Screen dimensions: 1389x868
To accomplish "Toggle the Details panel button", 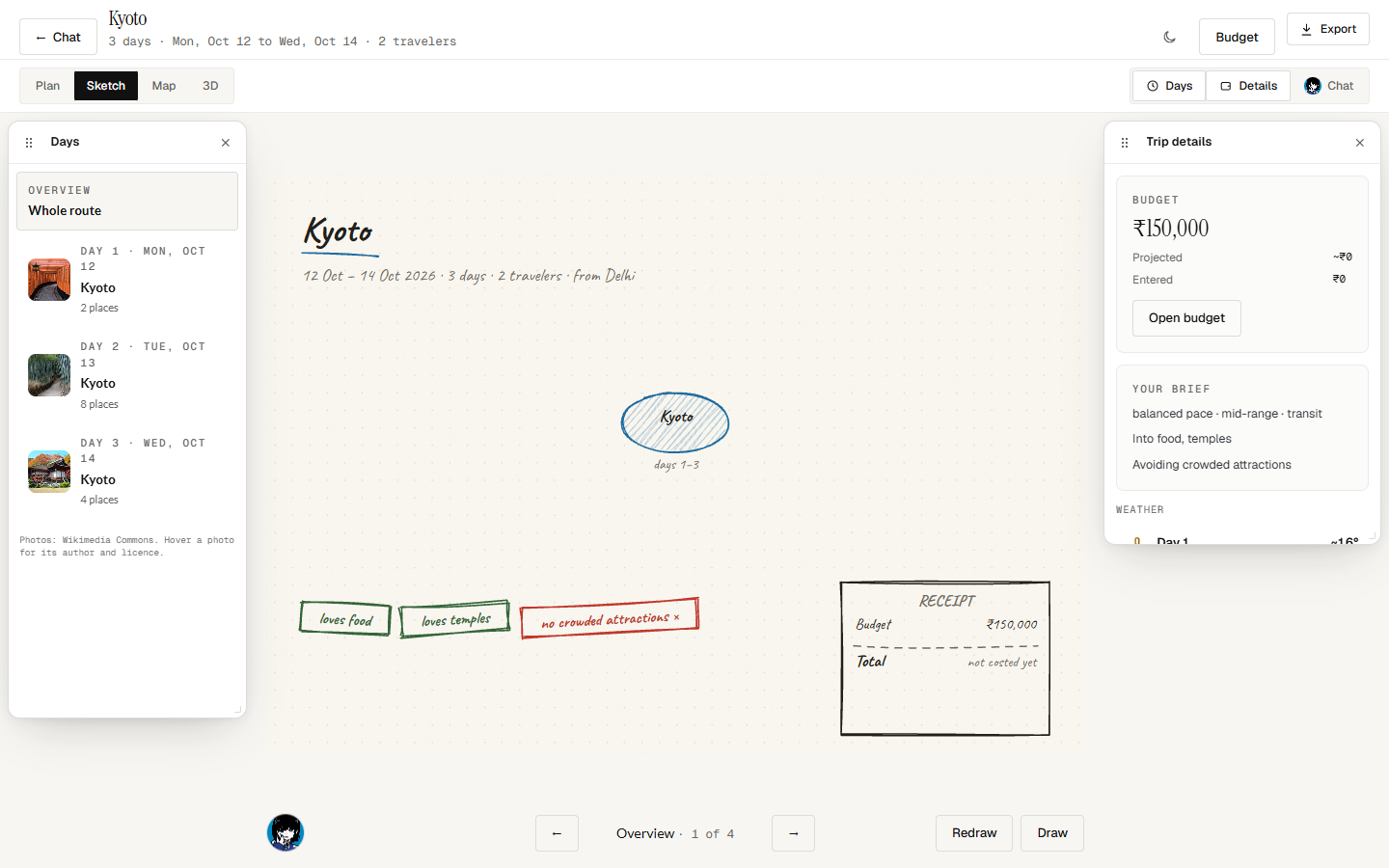I will point(1248,86).
